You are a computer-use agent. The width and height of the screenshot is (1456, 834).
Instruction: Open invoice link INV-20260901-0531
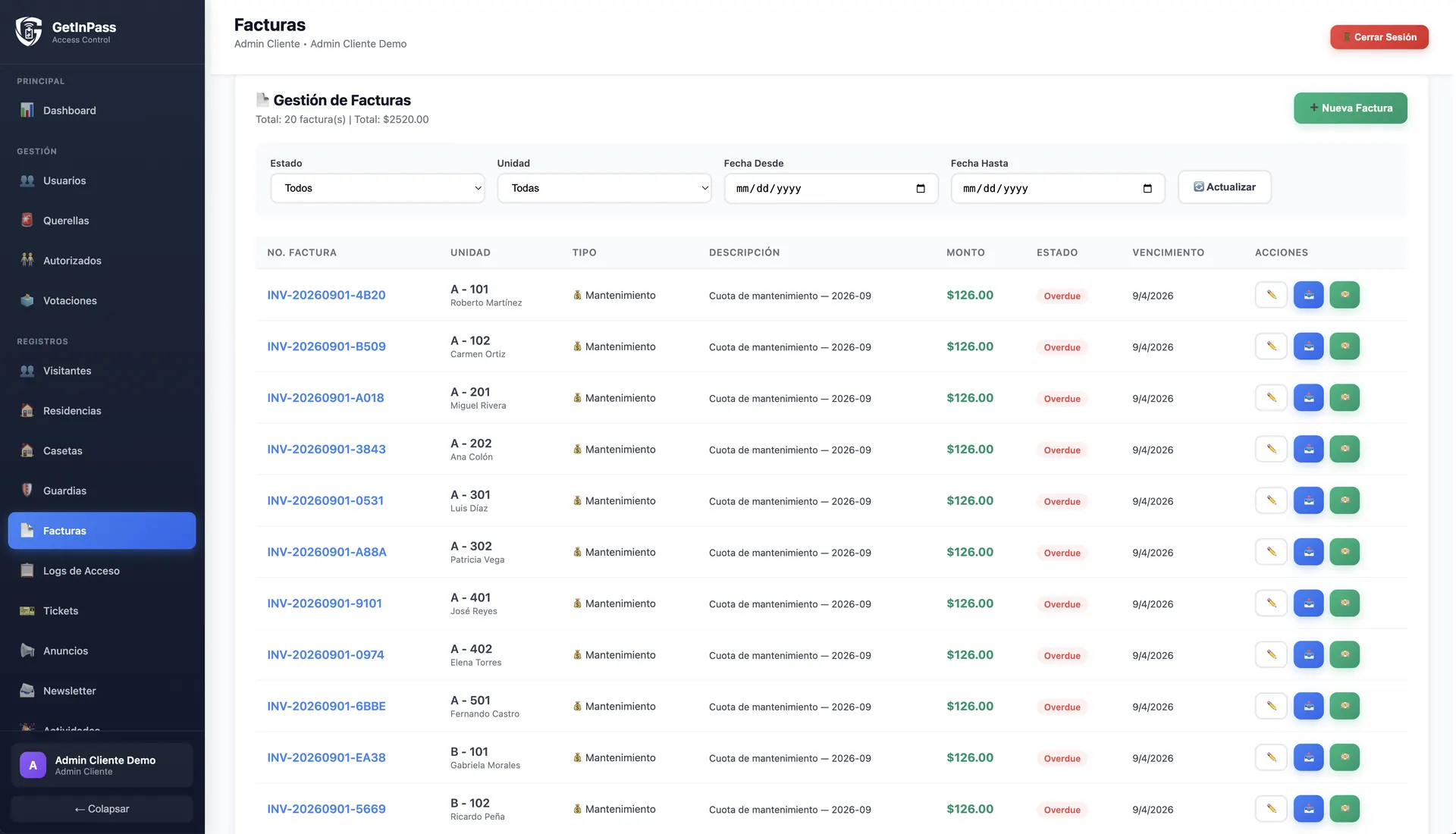tap(325, 501)
